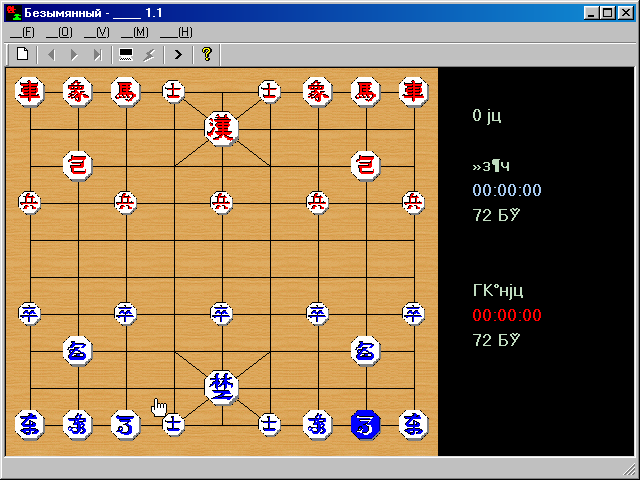Select the red Han general piece
Screen dimensions: 640x480
tap(222, 129)
